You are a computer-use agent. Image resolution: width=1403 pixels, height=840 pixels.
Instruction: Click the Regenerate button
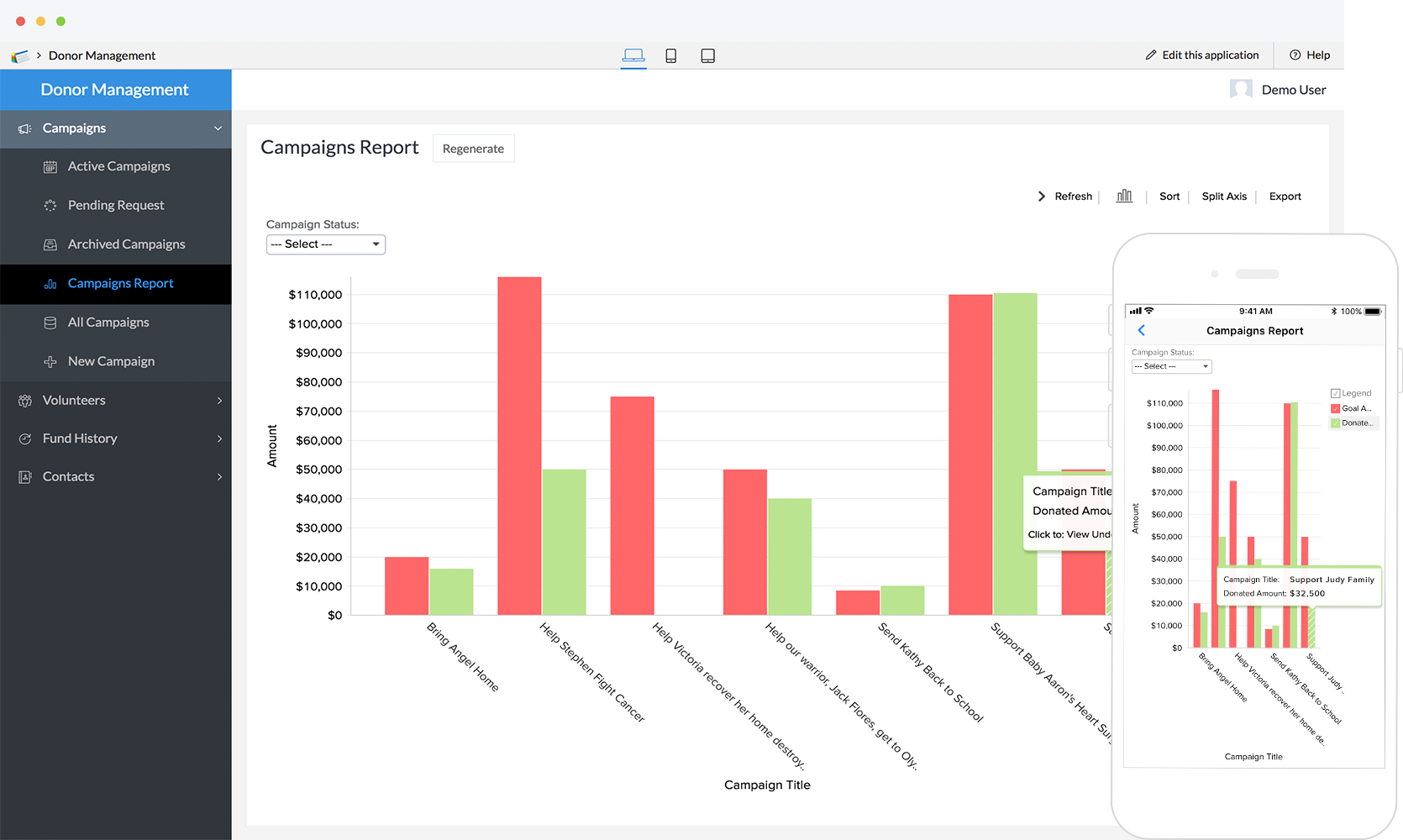click(474, 149)
